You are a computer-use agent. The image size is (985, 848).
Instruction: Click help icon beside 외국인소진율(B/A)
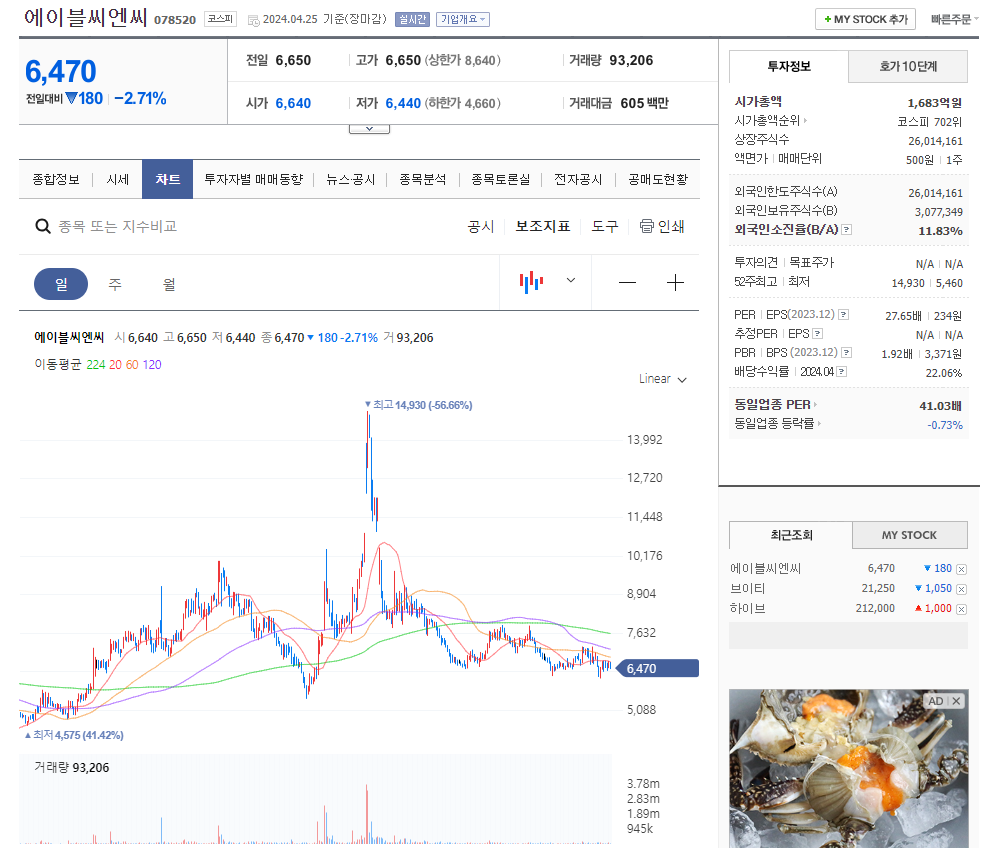coord(846,229)
